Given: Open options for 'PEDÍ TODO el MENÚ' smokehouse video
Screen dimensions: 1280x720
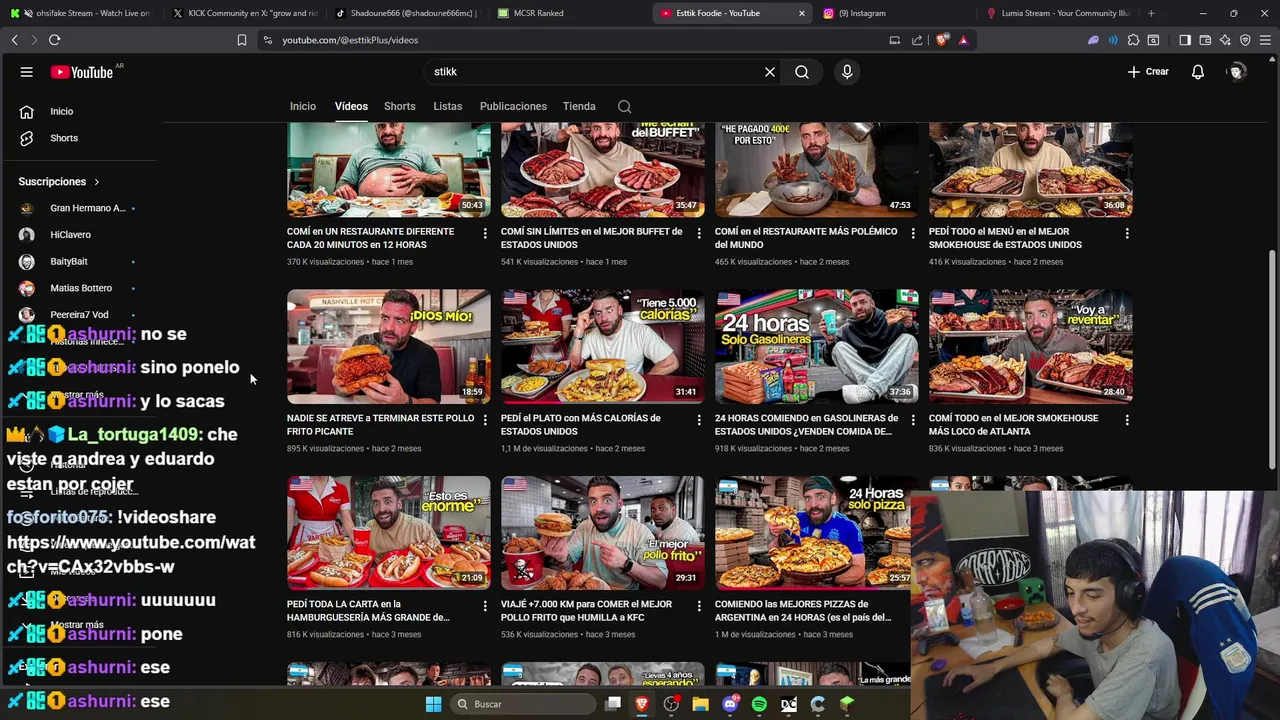Looking at the screenshot, I should tap(1127, 233).
